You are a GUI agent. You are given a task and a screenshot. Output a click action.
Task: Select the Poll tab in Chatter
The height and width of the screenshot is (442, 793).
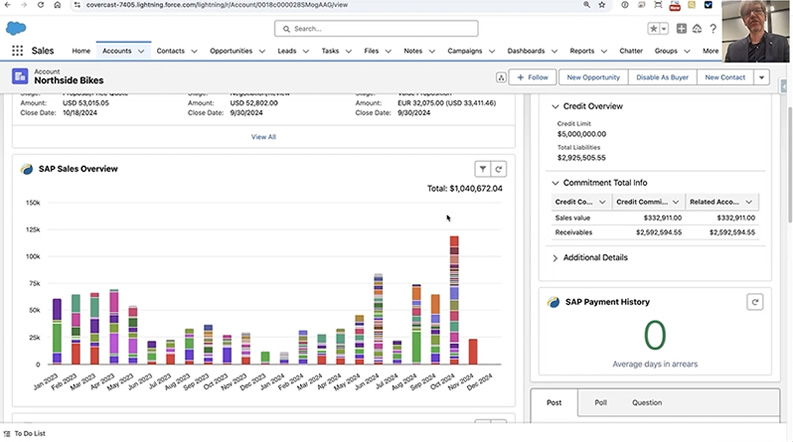[x=600, y=403]
